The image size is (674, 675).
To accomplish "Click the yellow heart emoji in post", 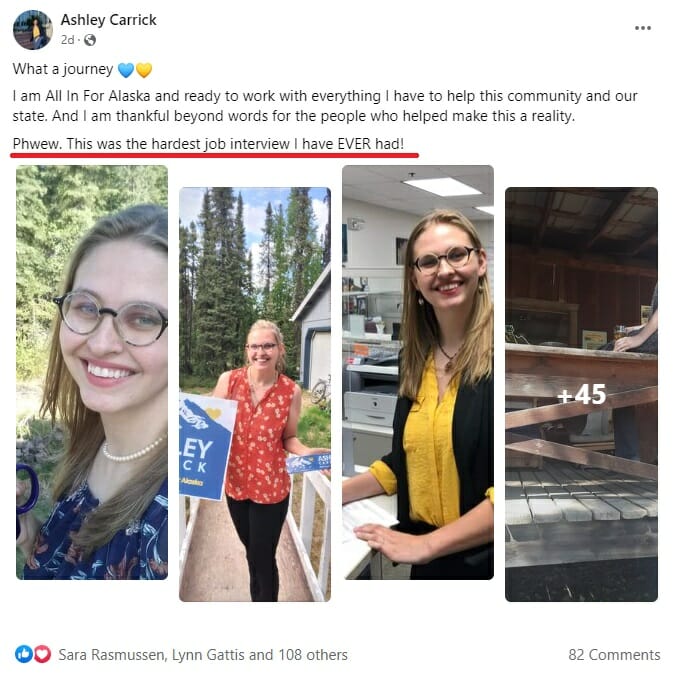I will (x=144, y=70).
